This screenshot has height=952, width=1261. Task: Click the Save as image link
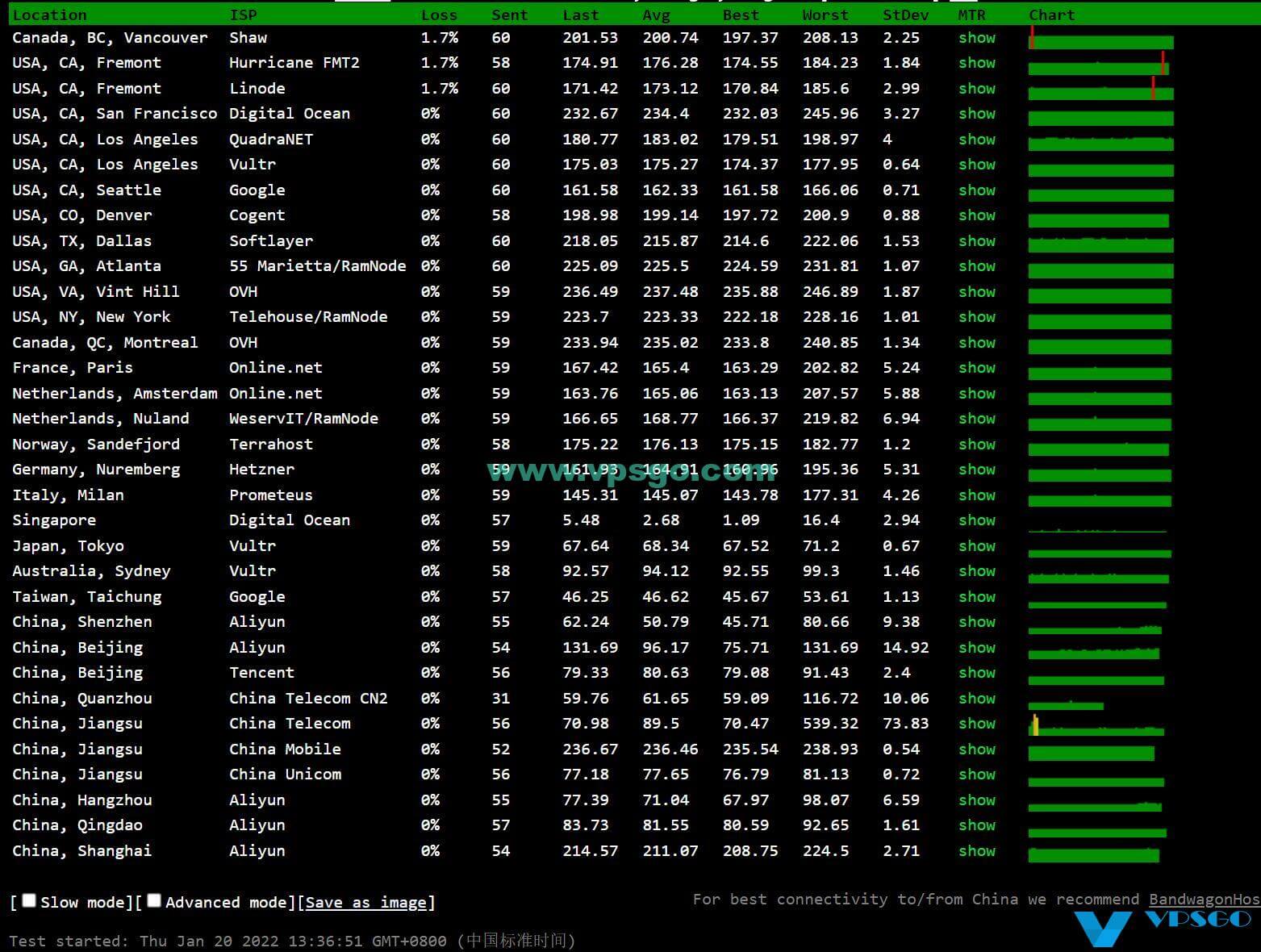point(366,902)
